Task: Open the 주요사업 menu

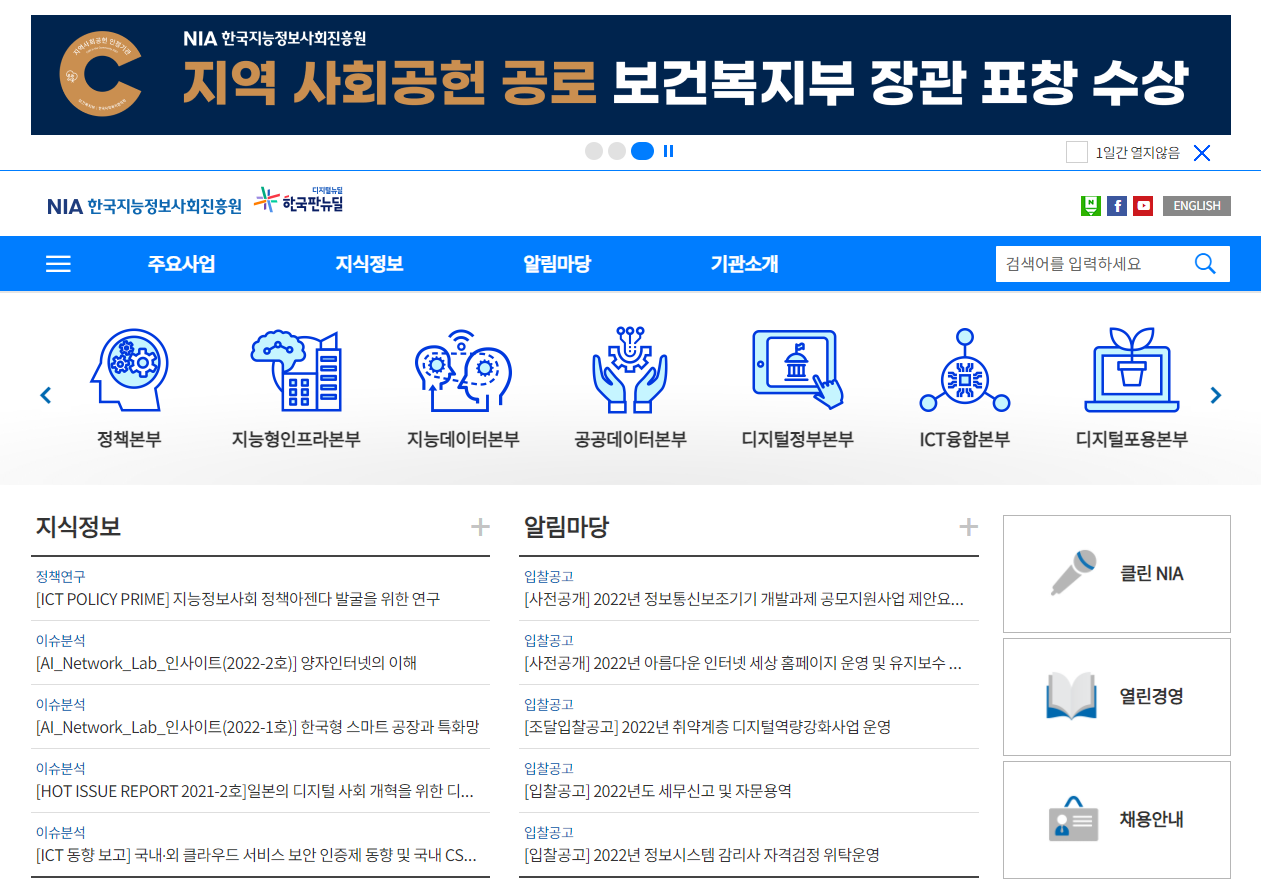Action: tap(181, 264)
